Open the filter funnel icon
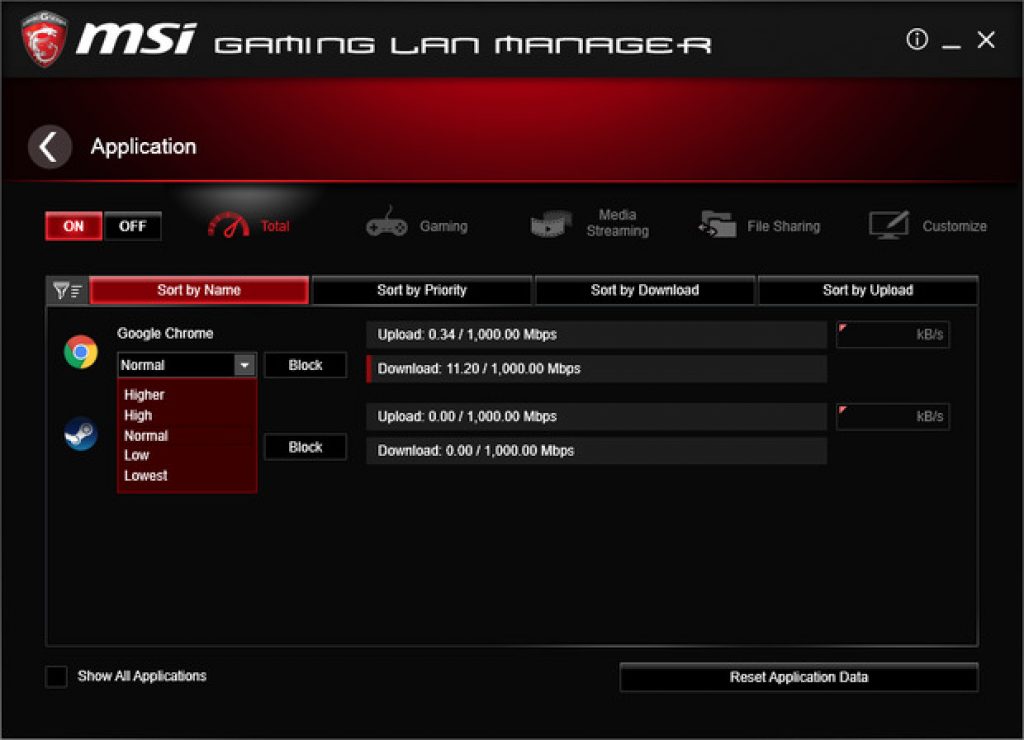Image resolution: width=1024 pixels, height=740 pixels. pyautogui.click(x=67, y=291)
